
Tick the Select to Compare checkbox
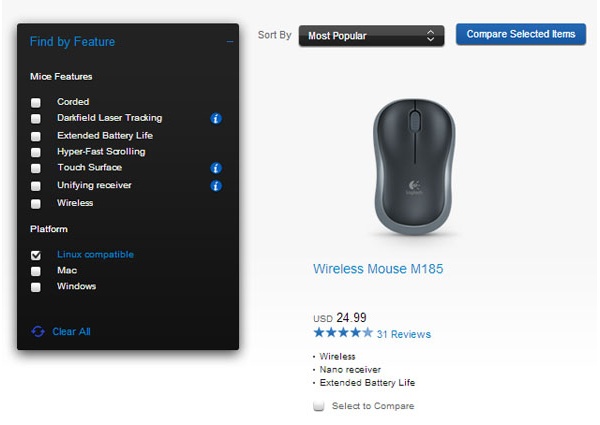pos(319,406)
